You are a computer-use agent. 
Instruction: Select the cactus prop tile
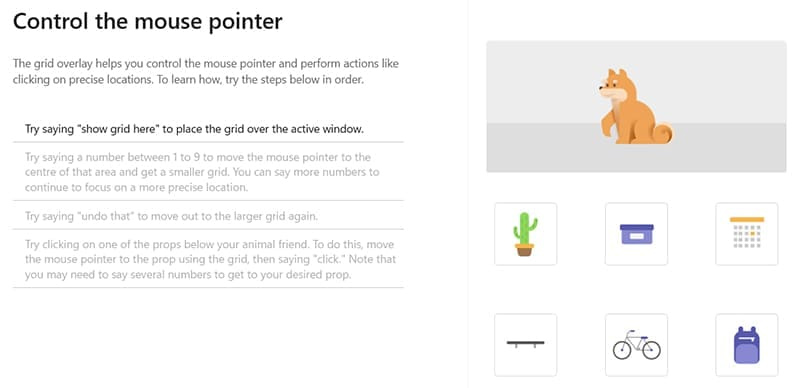pos(526,234)
